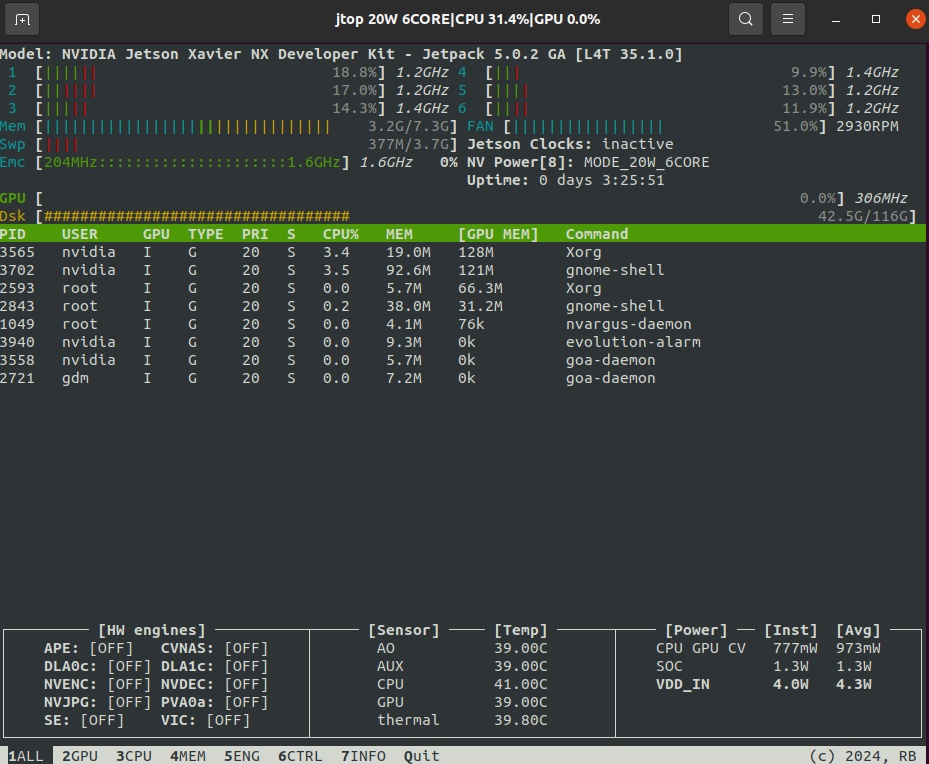This screenshot has width=929, height=764.
Task: Switch to the 3CPU tab
Action: click(134, 756)
